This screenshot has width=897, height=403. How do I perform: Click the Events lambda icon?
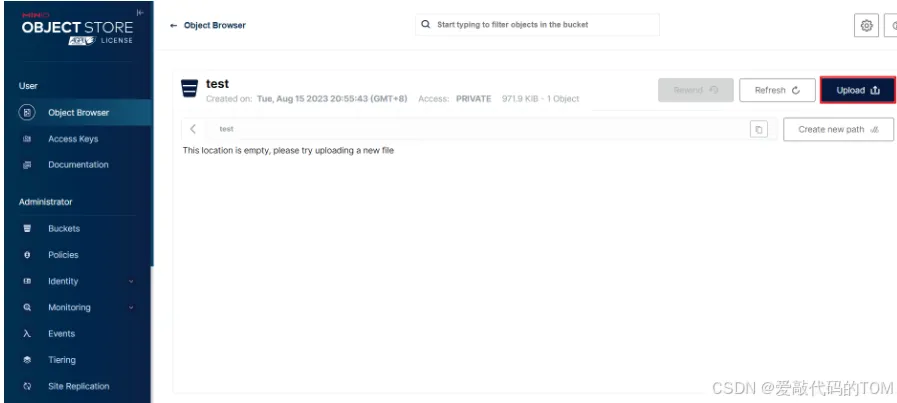[x=27, y=334]
